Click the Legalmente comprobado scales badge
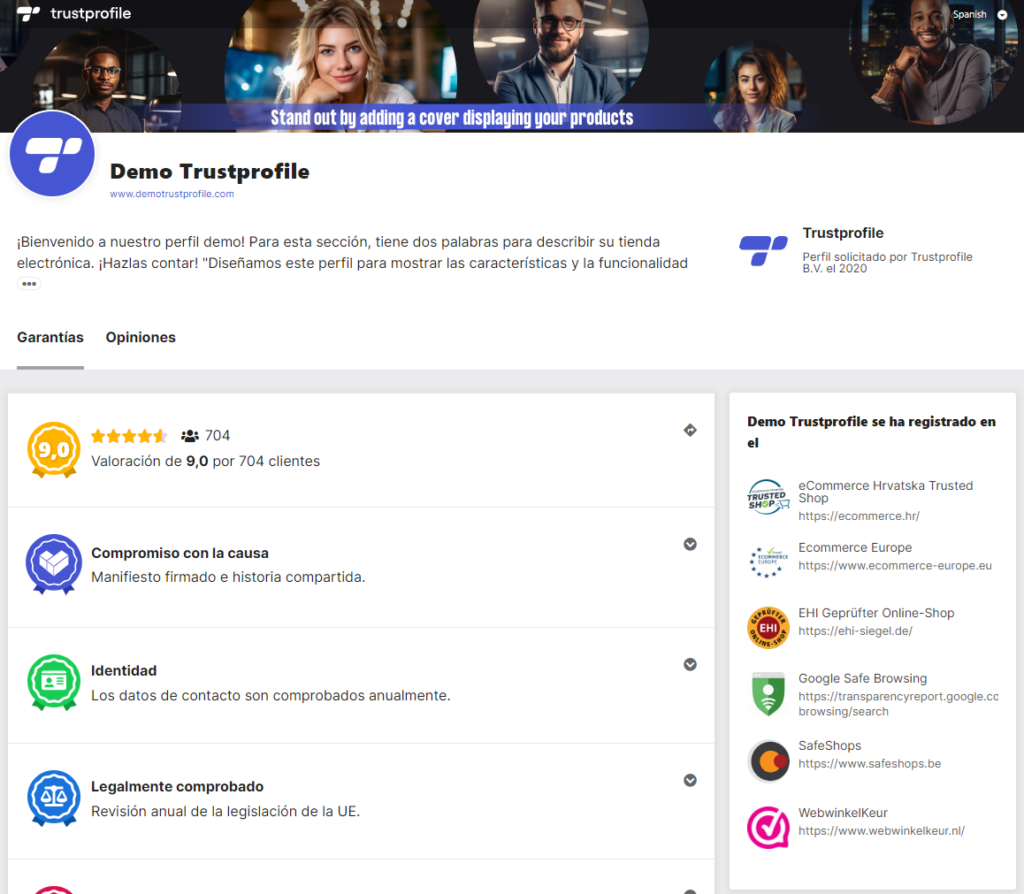1024x894 pixels. pos(54,797)
